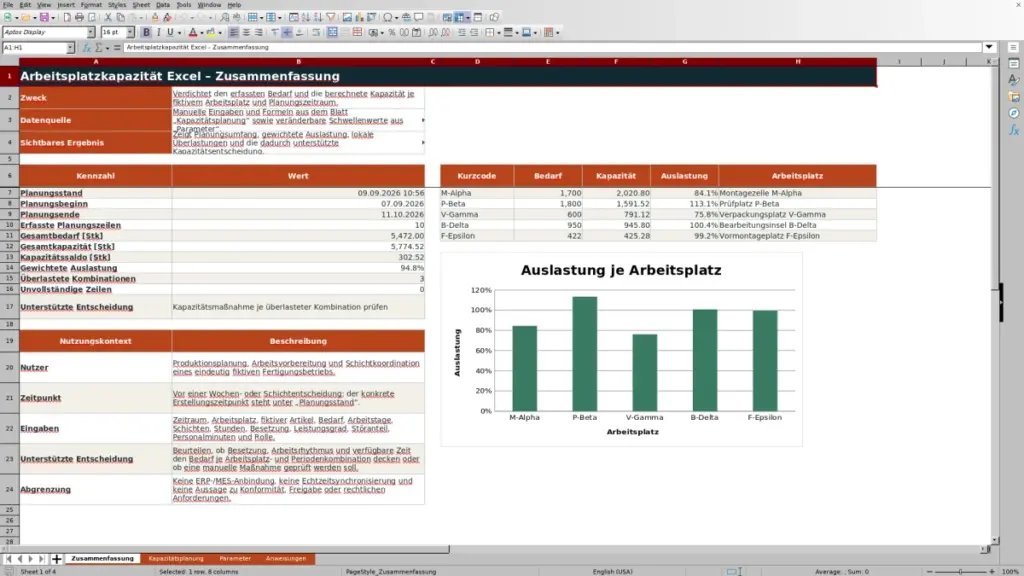The image size is (1024, 576).
Task: Open the Data menu
Action: pyautogui.click(x=163, y=5)
